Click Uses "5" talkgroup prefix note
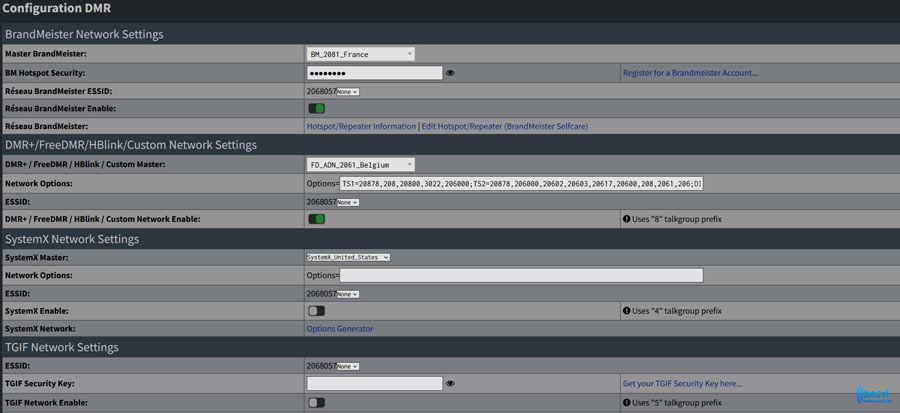 677,403
